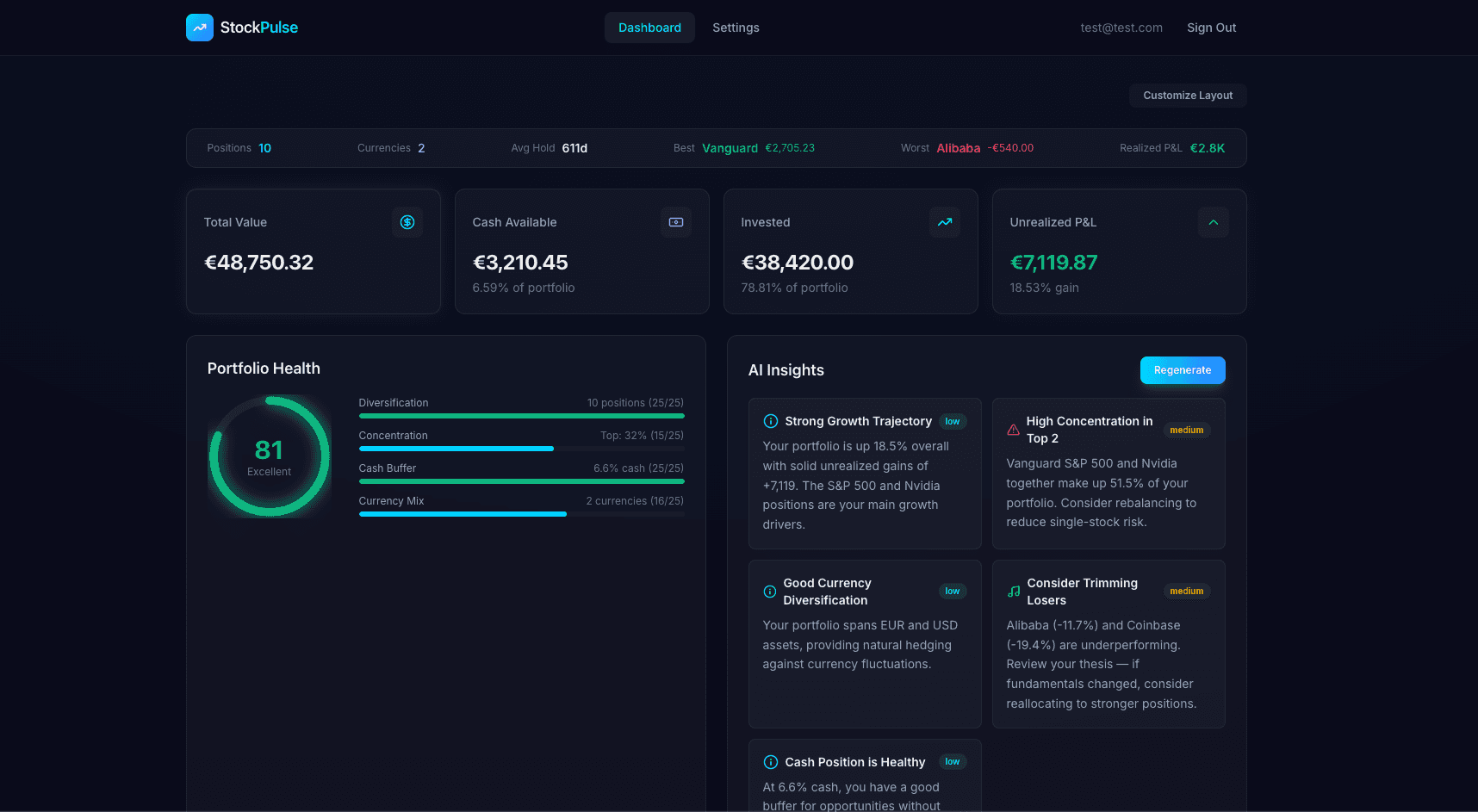Click the Consider Trimming Losers title
Screen dimensions: 1478x812
click(x=1083, y=592)
